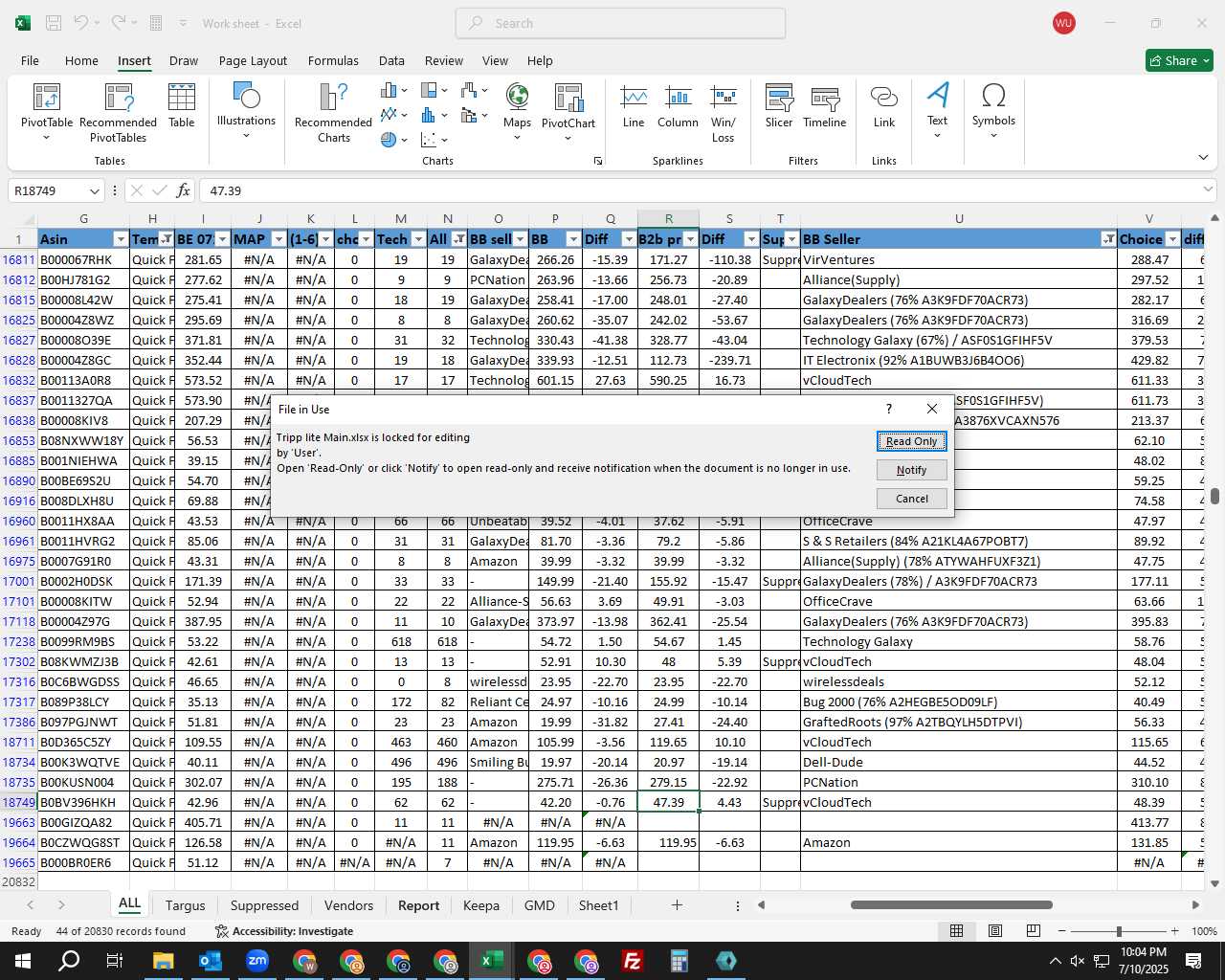Image resolution: width=1225 pixels, height=980 pixels.
Task: Open the Tech column filter dropdown
Action: point(418,239)
